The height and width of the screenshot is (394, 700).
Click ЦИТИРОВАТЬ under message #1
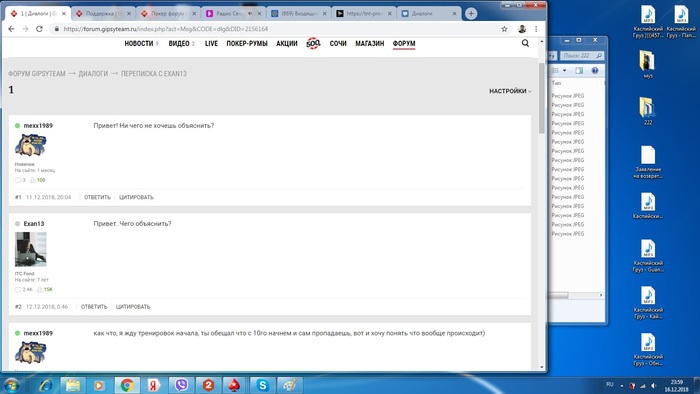[x=136, y=197]
